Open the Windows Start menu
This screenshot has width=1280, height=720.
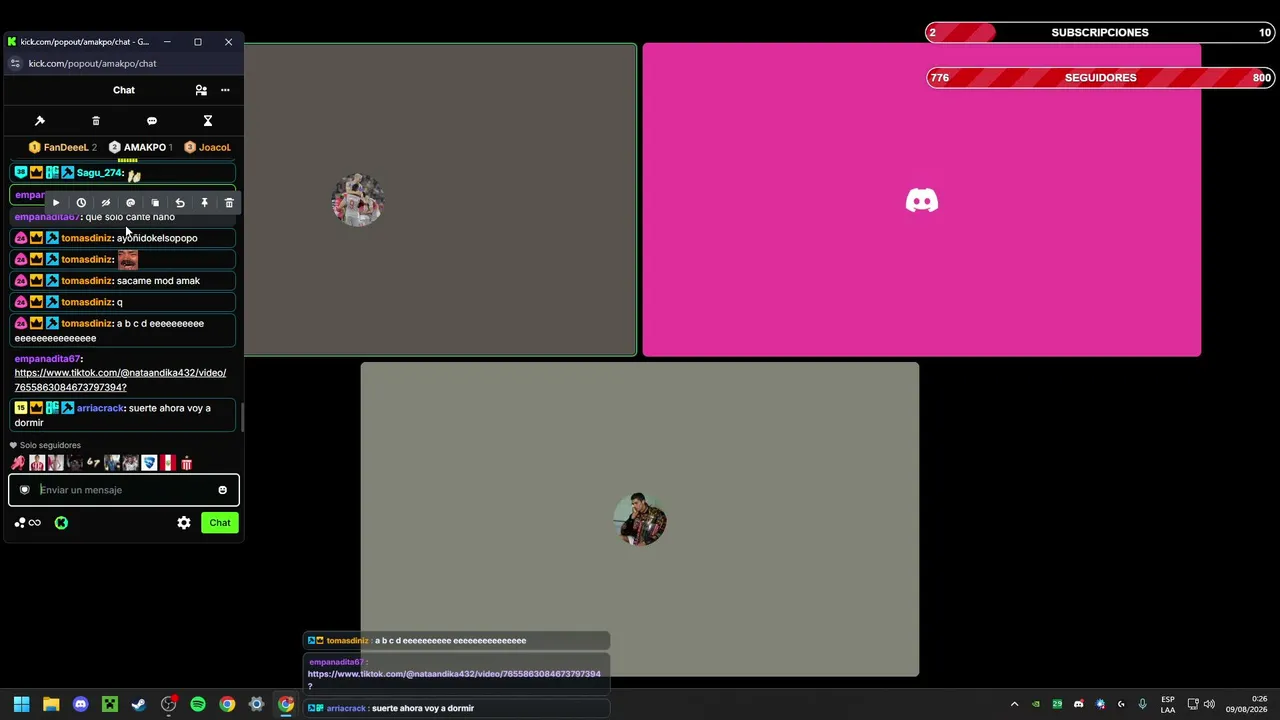pyautogui.click(x=22, y=704)
